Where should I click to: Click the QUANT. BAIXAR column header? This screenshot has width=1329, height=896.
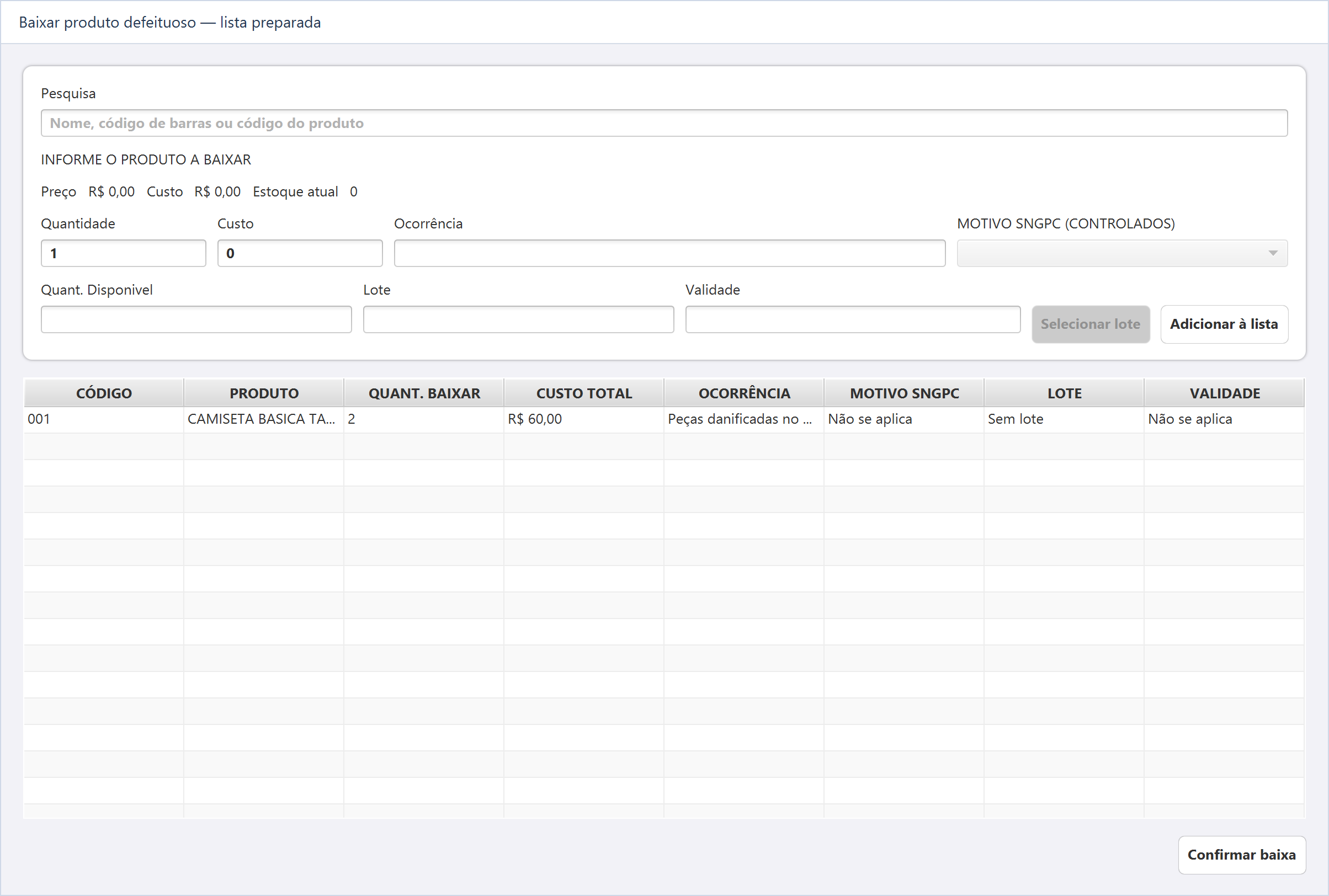424,393
